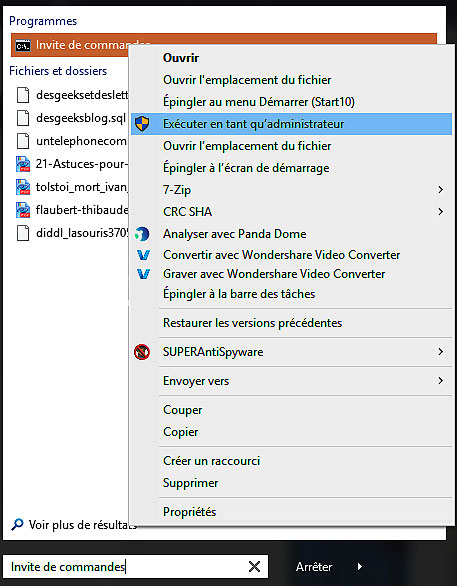Click the Arrêter shutdown button
This screenshot has height=586, width=457.
314,567
